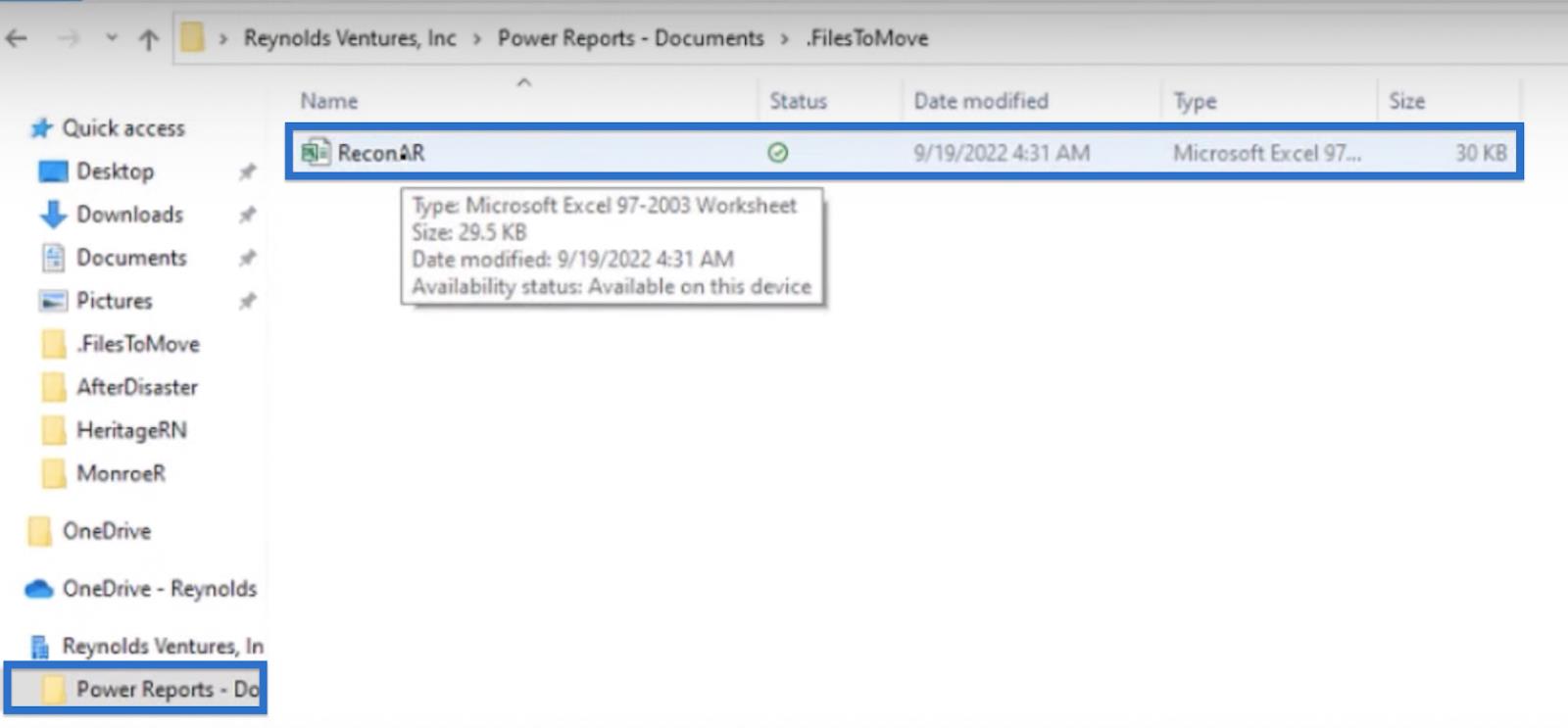Image resolution: width=1568 pixels, height=728 pixels.
Task: Open the recent locations dropdown arrow
Action: [112, 38]
